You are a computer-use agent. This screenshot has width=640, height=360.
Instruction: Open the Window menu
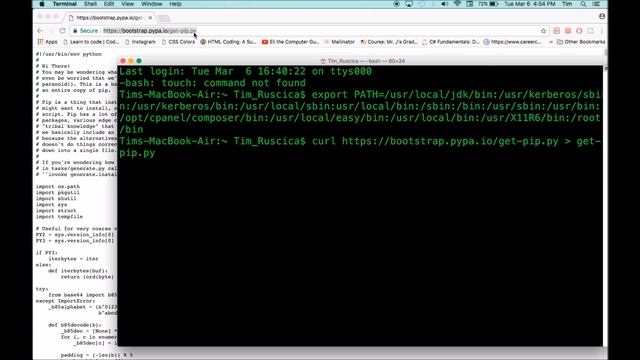point(151,4)
